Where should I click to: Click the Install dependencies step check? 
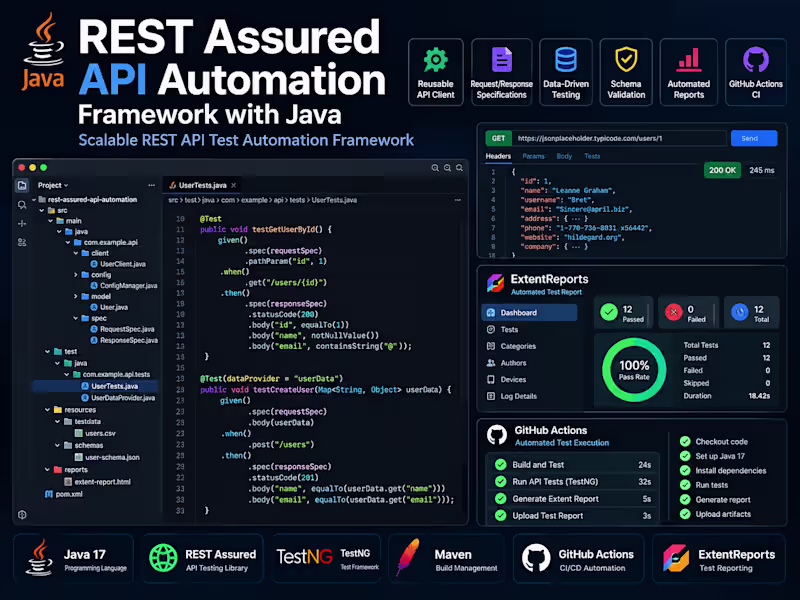[x=685, y=470]
